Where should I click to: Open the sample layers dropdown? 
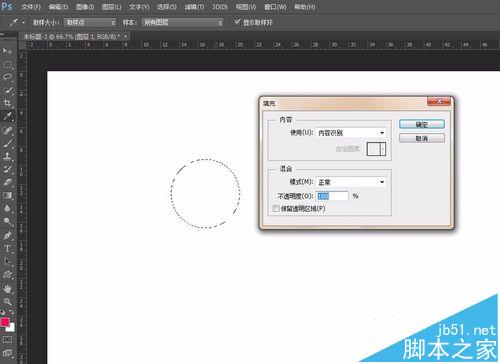[x=182, y=23]
